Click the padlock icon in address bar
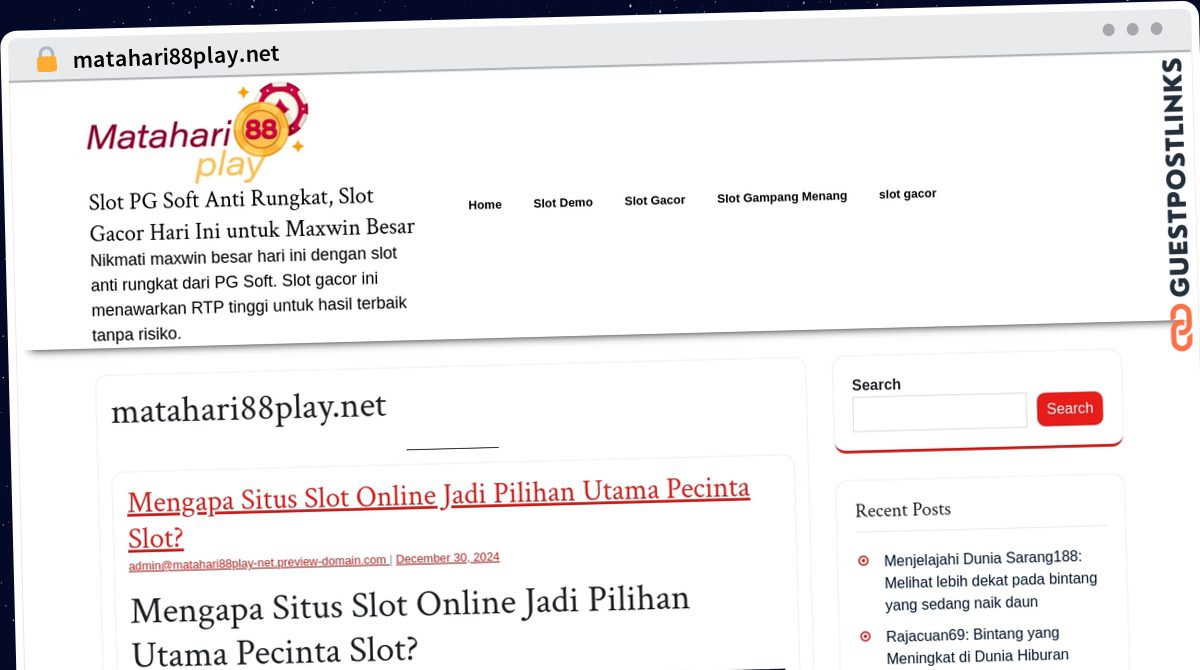Screen dimensions: 1200x670 pyautogui.click(x=46, y=59)
